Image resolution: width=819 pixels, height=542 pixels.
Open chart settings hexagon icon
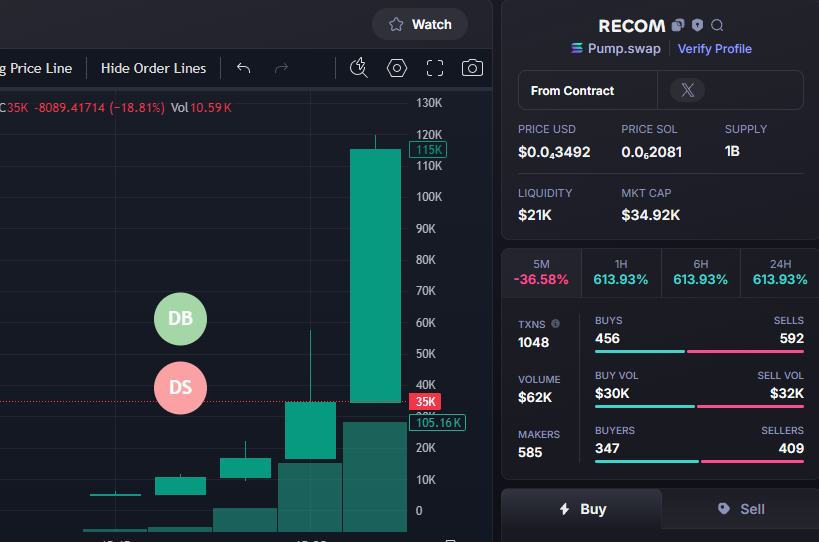[397, 68]
